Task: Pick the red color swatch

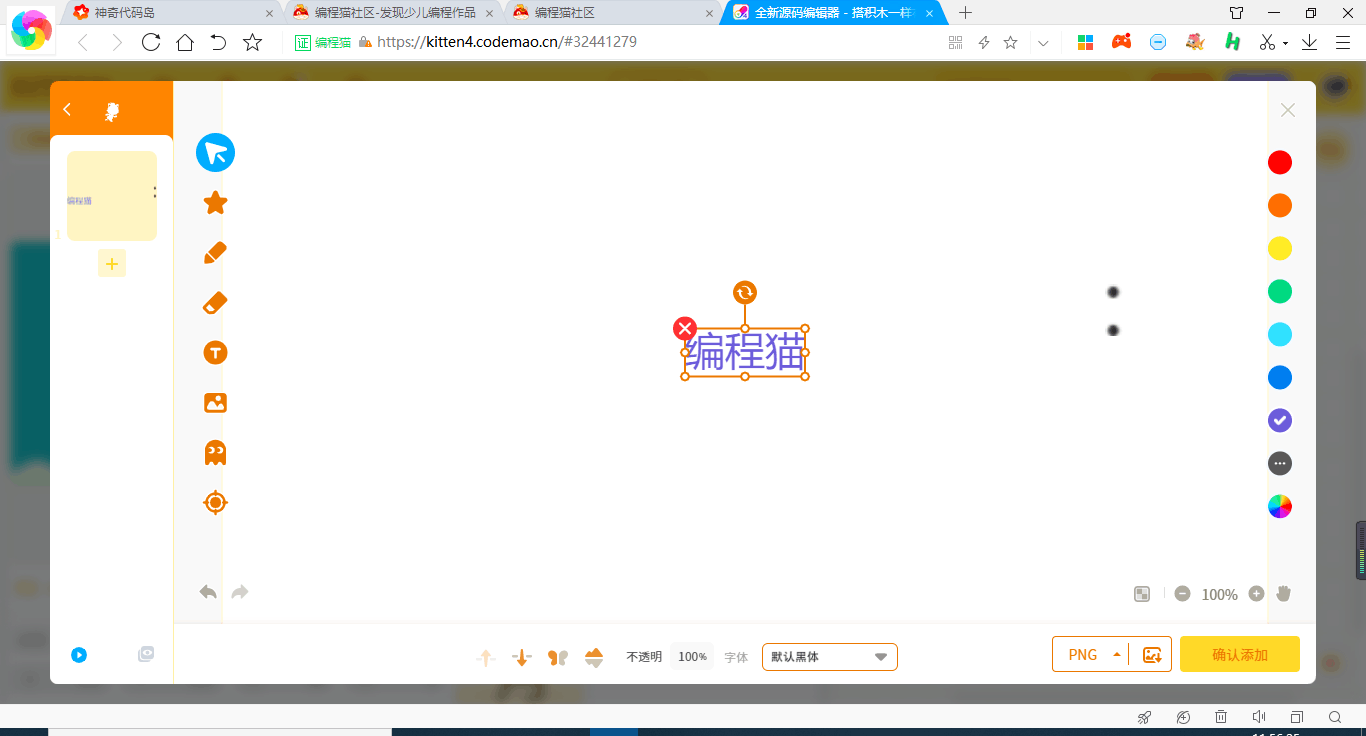Action: tap(1280, 162)
